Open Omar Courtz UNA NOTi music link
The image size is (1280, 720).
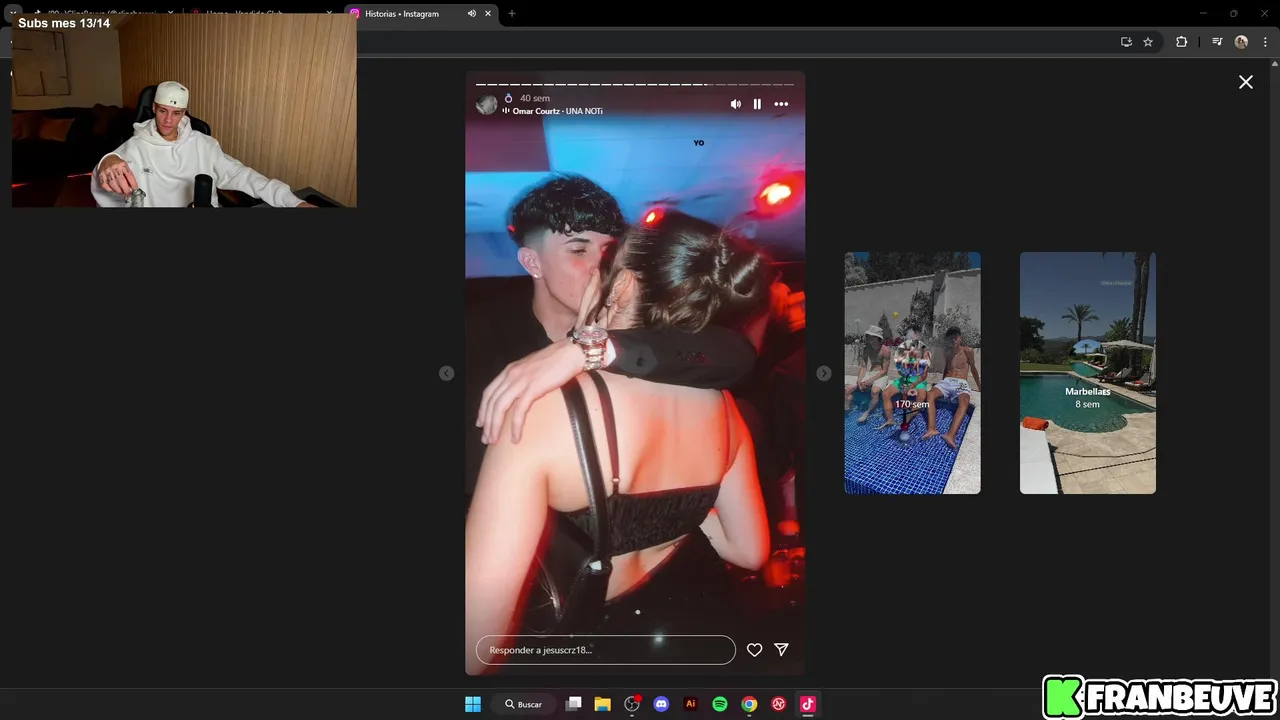[558, 111]
